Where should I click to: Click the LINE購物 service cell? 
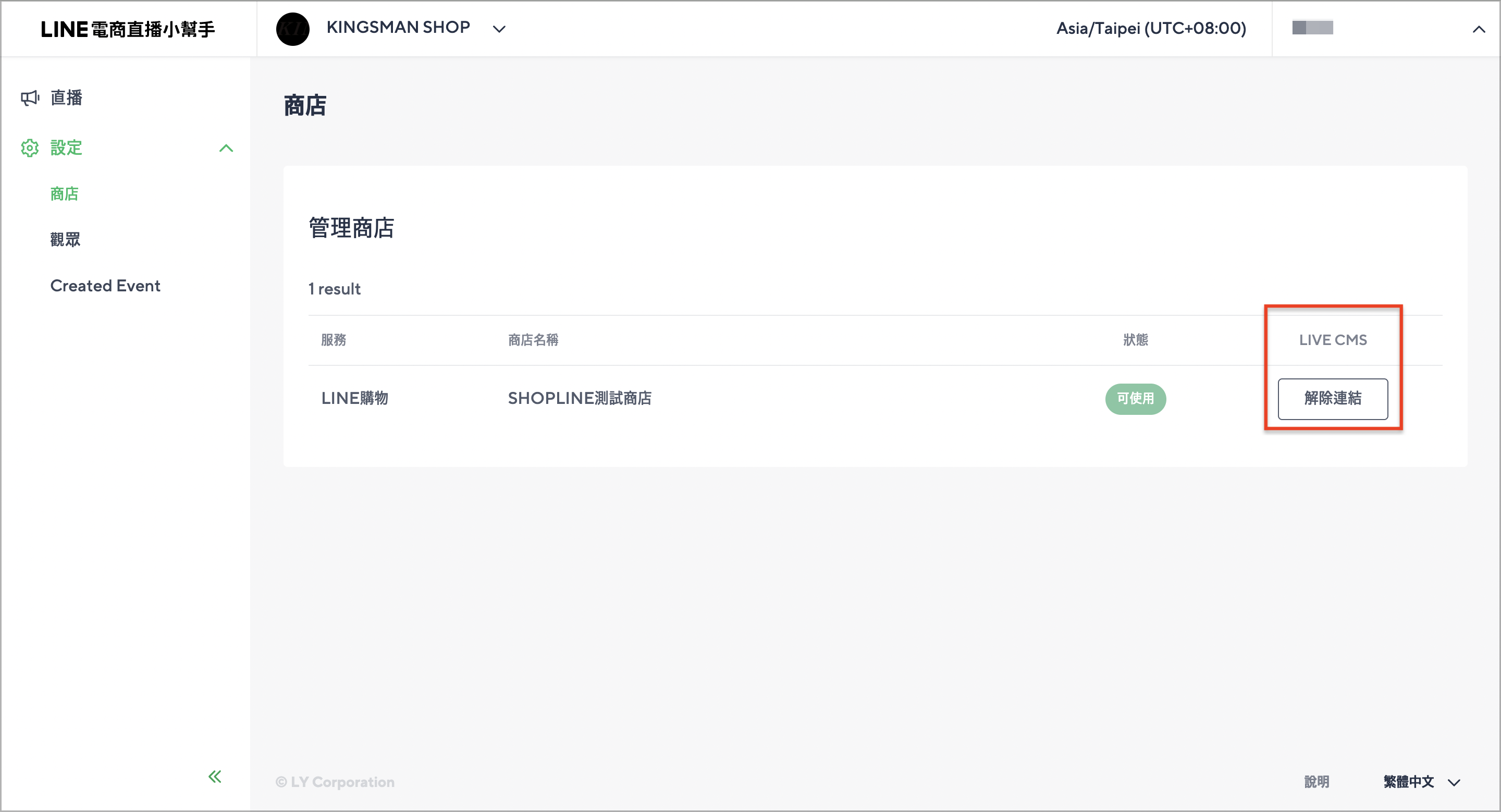pyautogui.click(x=355, y=398)
